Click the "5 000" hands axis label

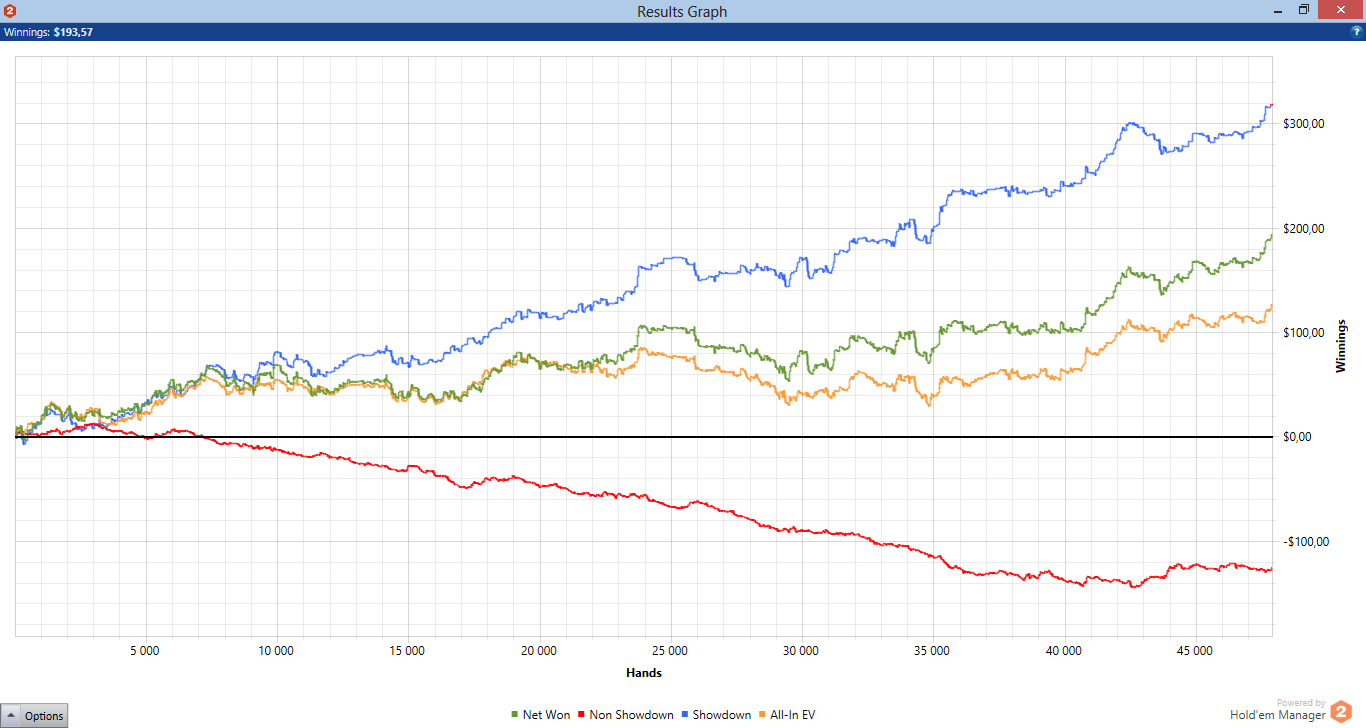point(145,651)
